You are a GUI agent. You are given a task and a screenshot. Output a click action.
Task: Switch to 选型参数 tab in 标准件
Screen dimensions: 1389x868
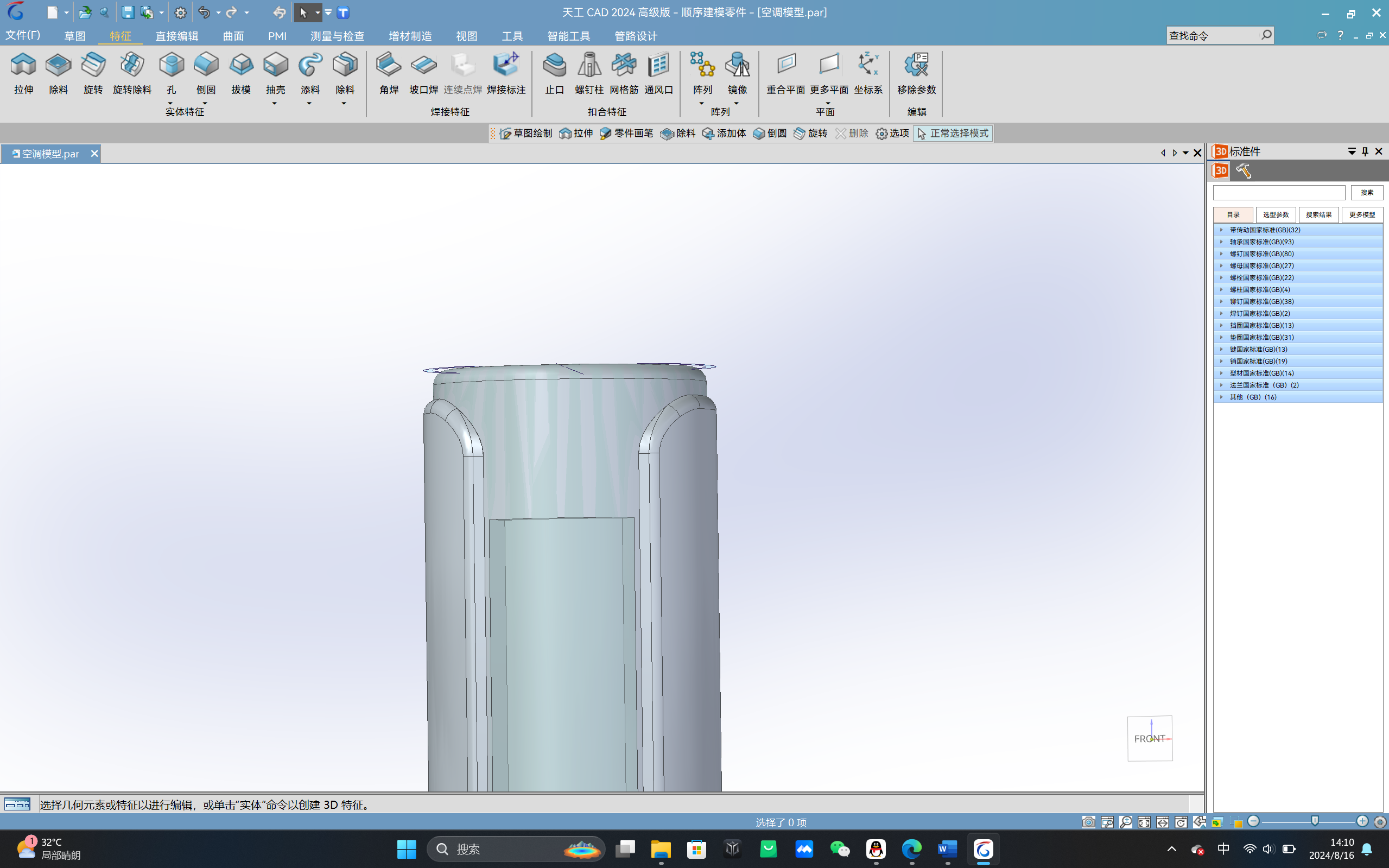click(x=1276, y=215)
